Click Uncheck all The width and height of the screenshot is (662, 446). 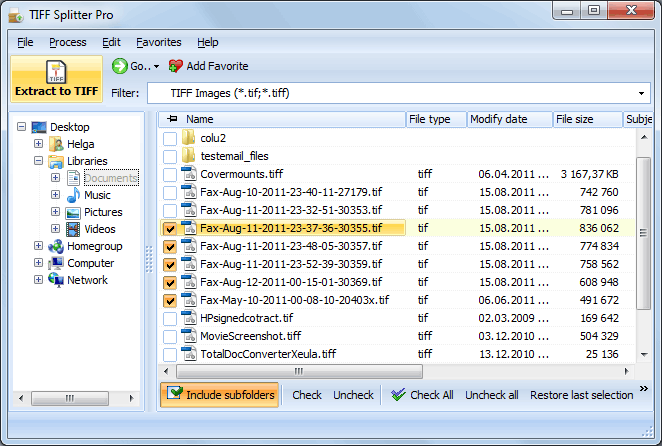click(492, 395)
